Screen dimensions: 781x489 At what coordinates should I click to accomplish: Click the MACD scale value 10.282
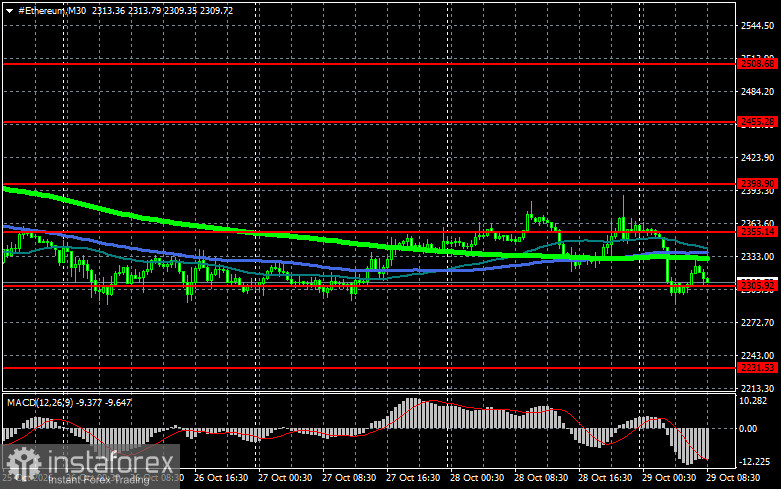coord(753,401)
